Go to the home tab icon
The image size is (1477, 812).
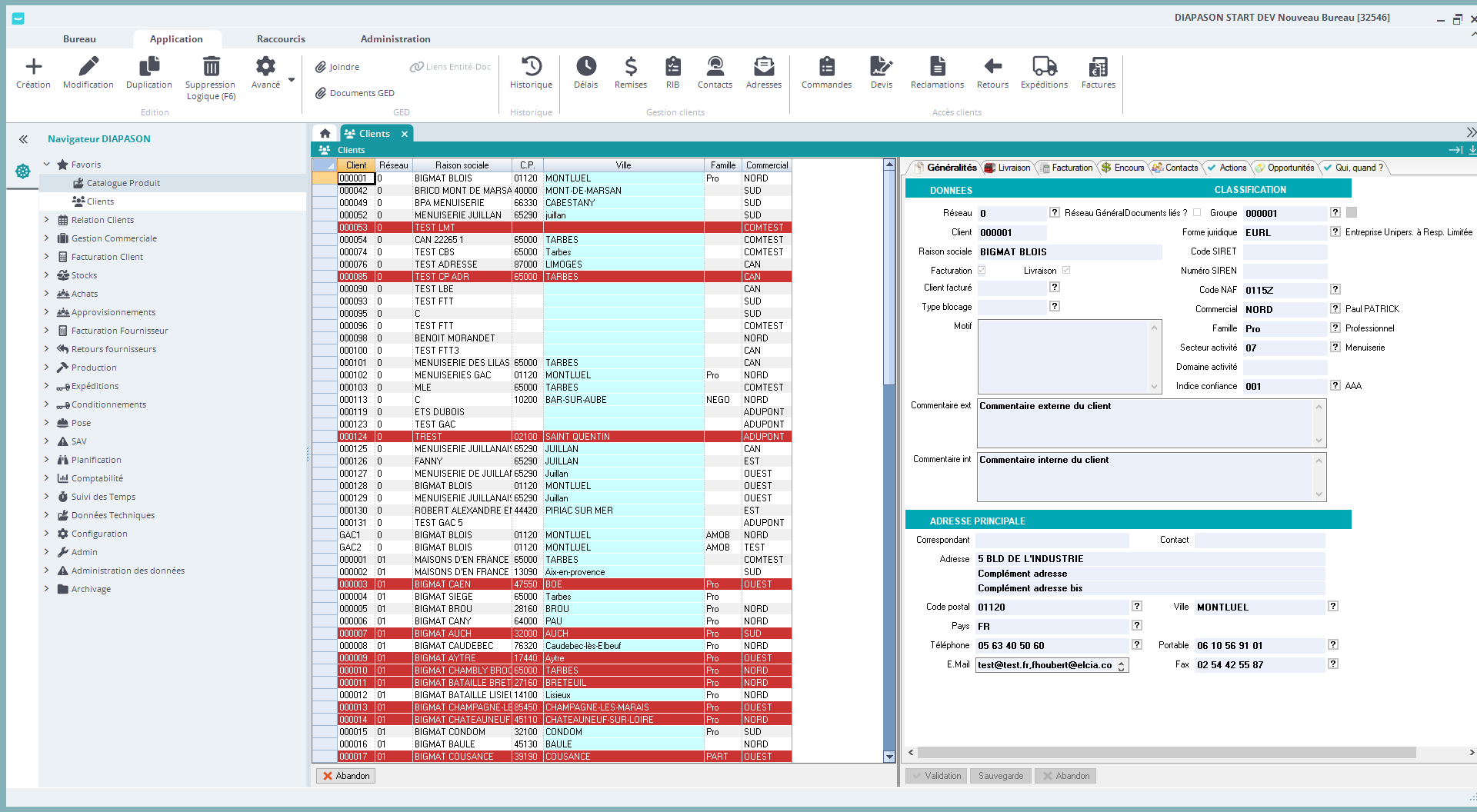point(325,134)
